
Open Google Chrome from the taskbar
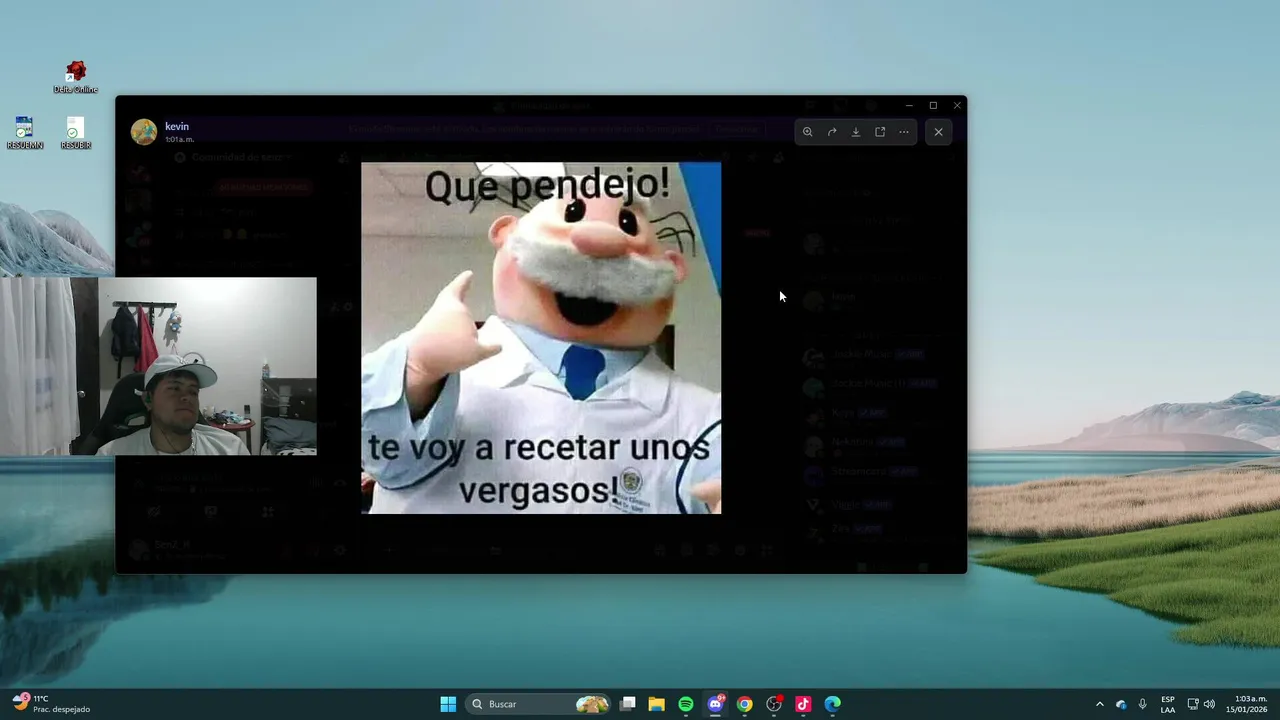[744, 704]
